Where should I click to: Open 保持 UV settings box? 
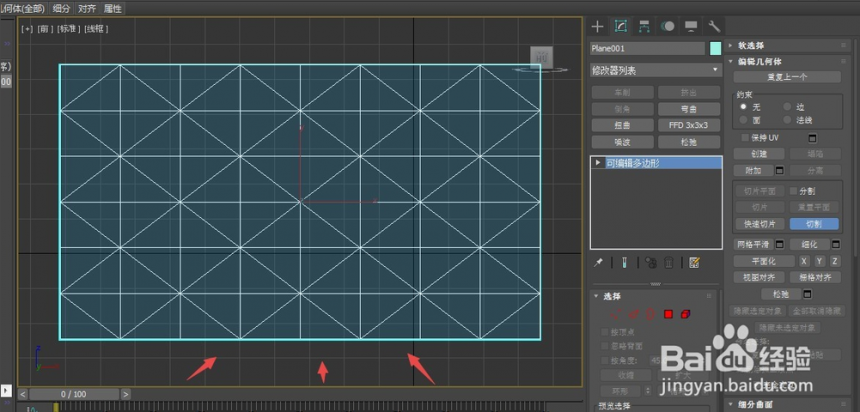pyautogui.click(x=813, y=138)
